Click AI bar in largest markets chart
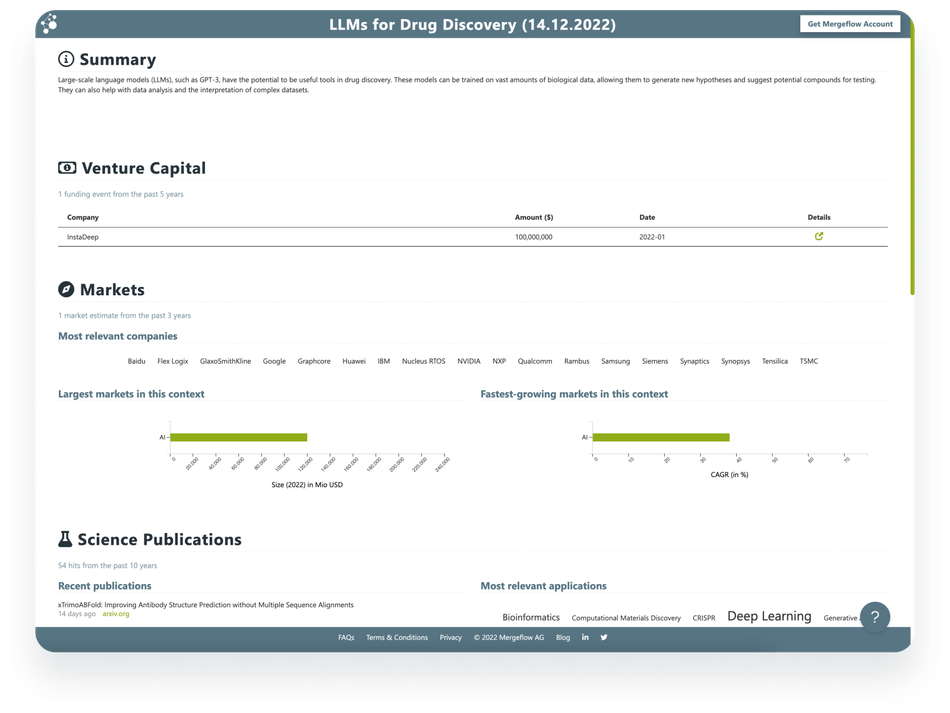950x713 pixels. click(x=239, y=437)
